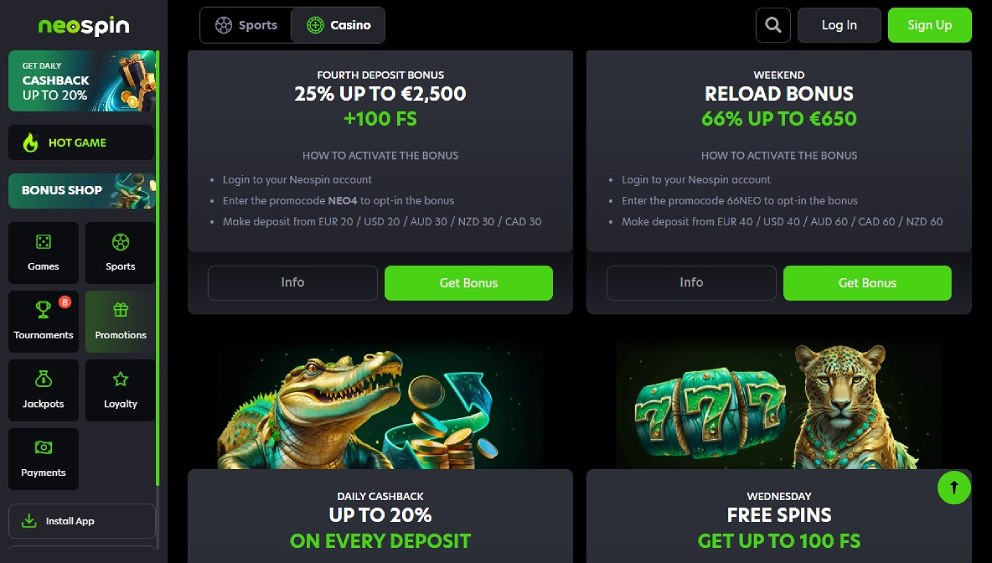Open Tournaments trophy tile

[x=43, y=321]
